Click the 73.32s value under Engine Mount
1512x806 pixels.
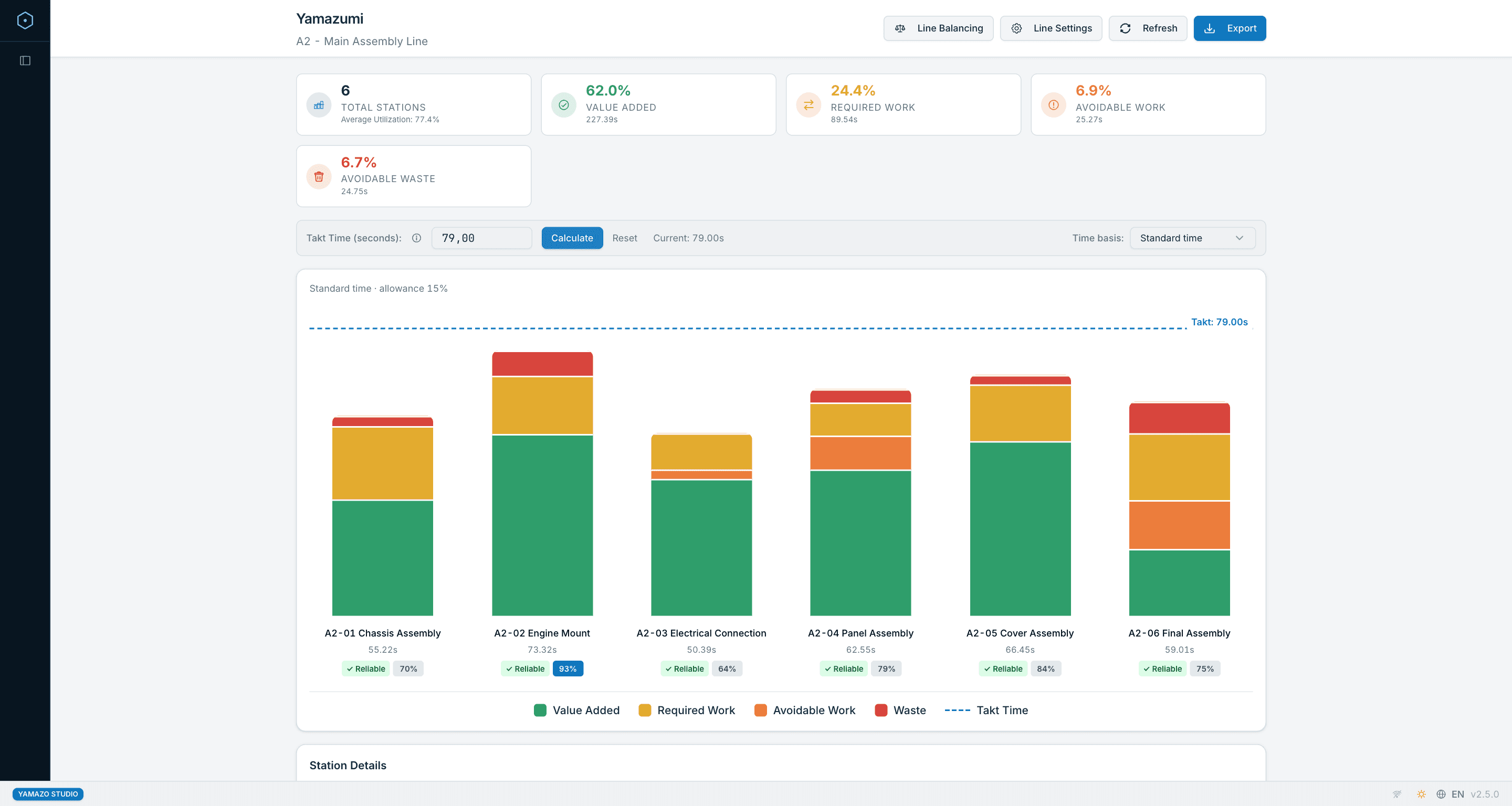click(x=542, y=650)
